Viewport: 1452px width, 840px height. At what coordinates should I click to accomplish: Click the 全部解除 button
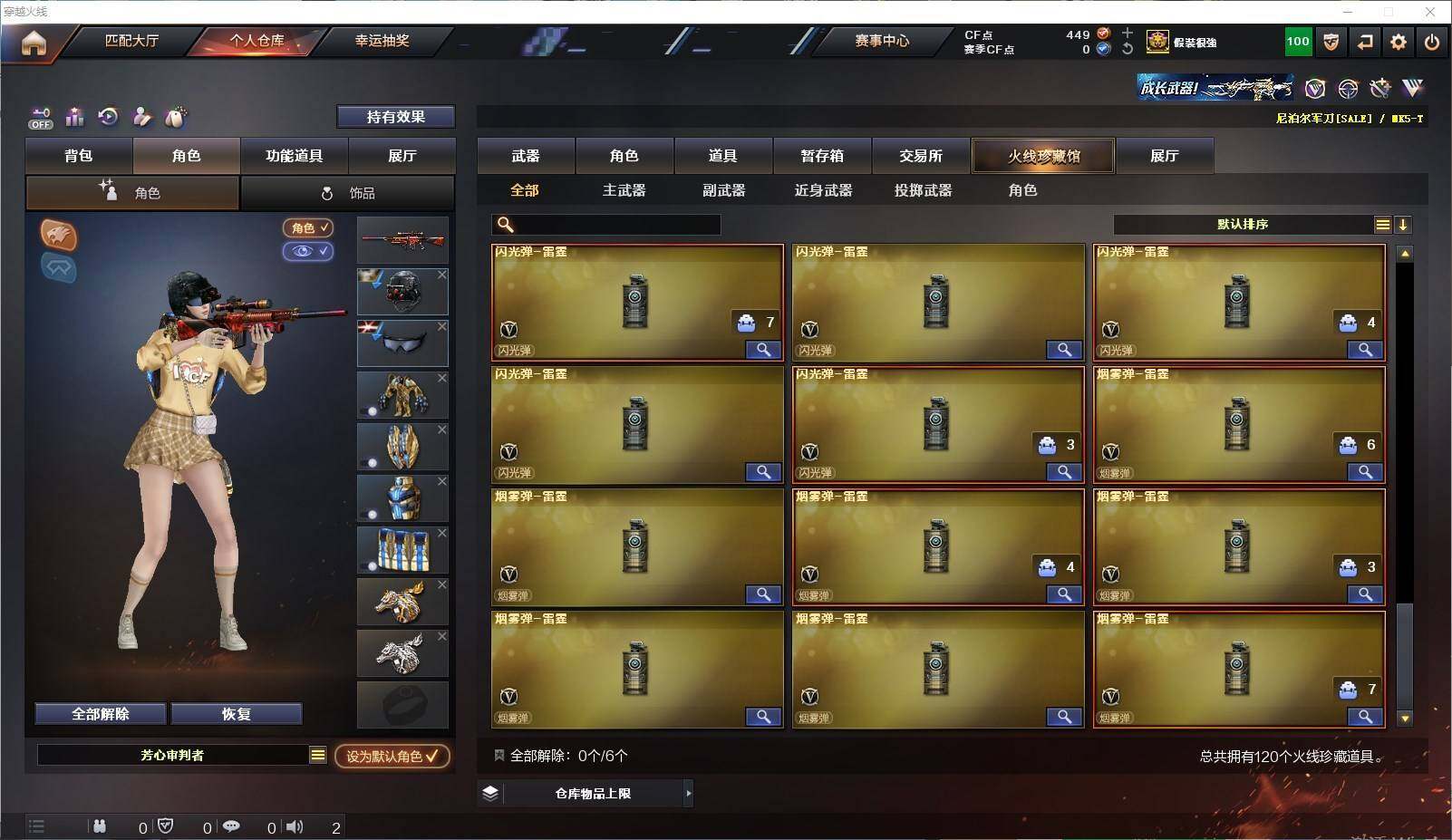click(101, 714)
